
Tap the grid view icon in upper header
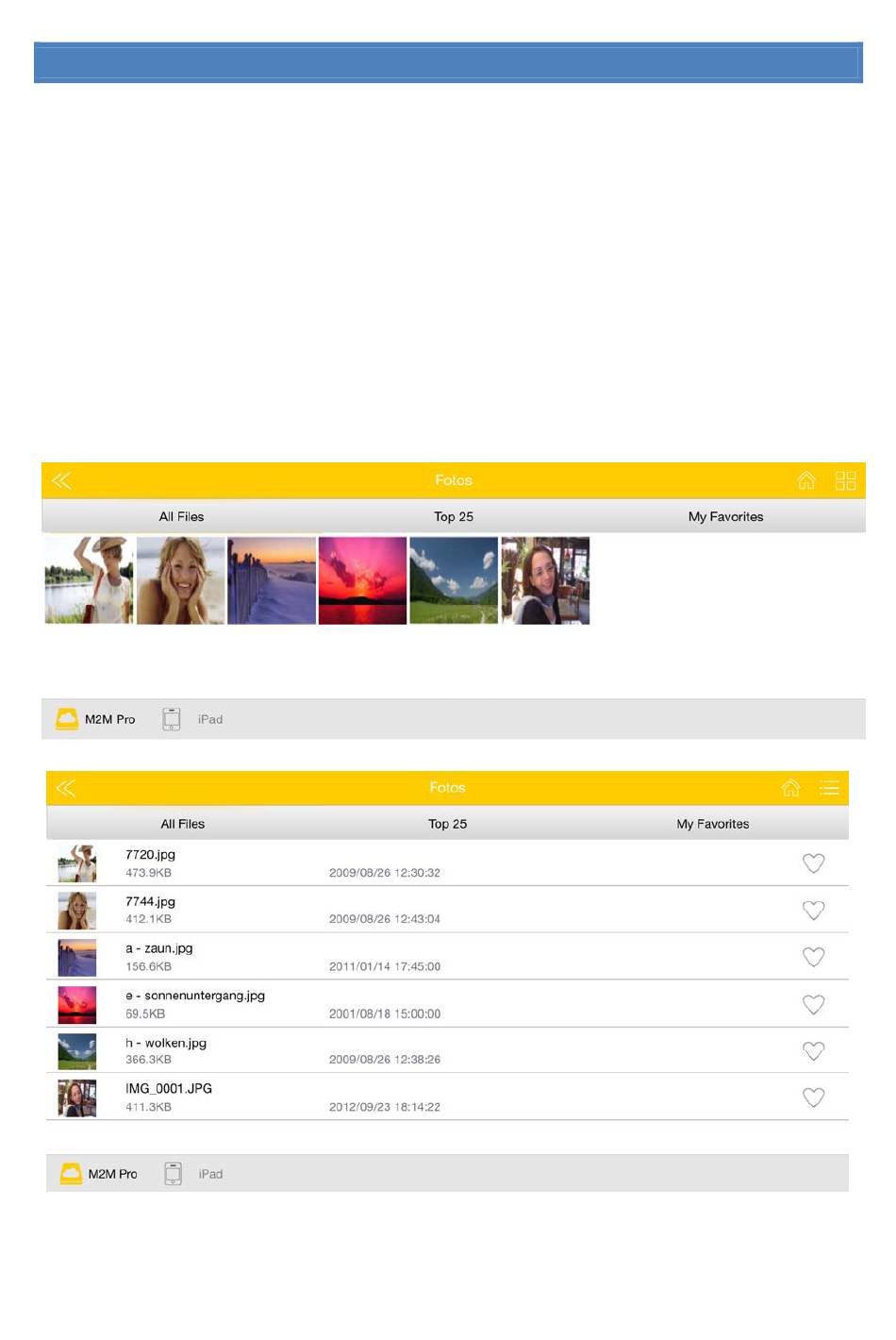(x=846, y=480)
